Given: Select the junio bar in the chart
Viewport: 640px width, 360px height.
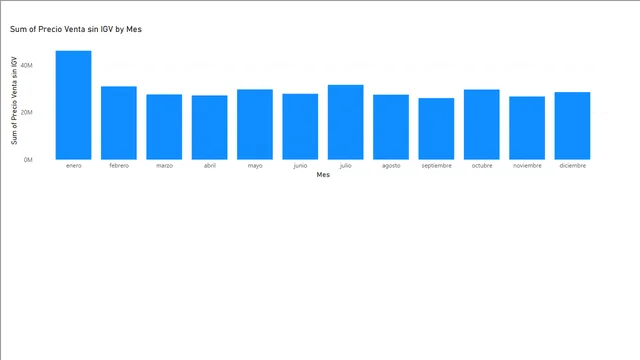Looking at the screenshot, I should tap(300, 127).
